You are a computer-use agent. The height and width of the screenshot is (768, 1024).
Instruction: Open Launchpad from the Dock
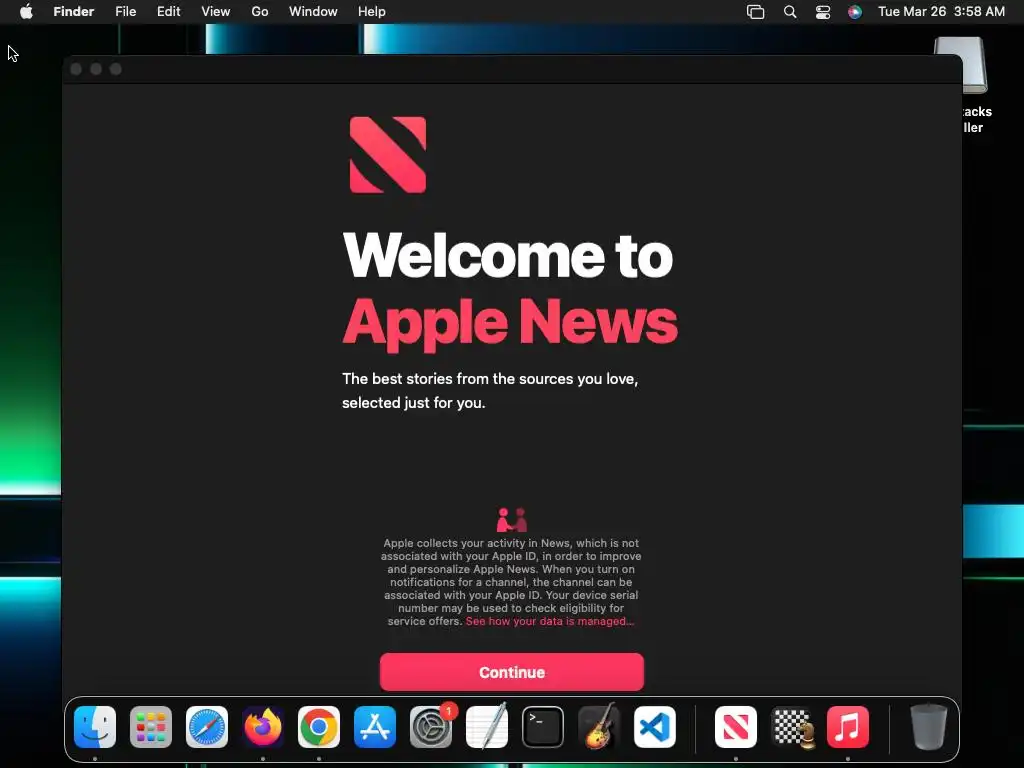point(151,727)
